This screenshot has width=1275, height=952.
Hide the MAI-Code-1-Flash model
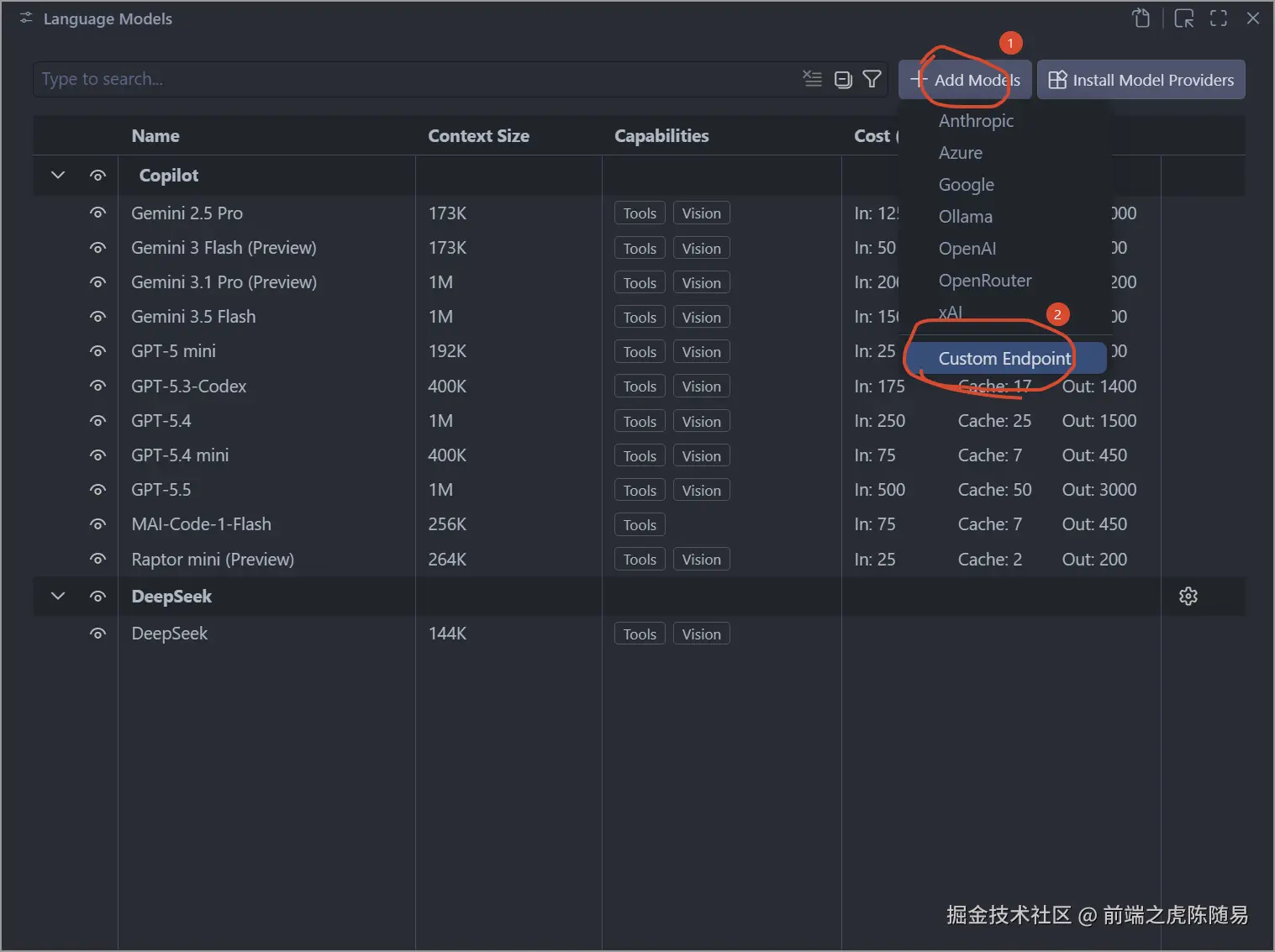pyautogui.click(x=98, y=524)
